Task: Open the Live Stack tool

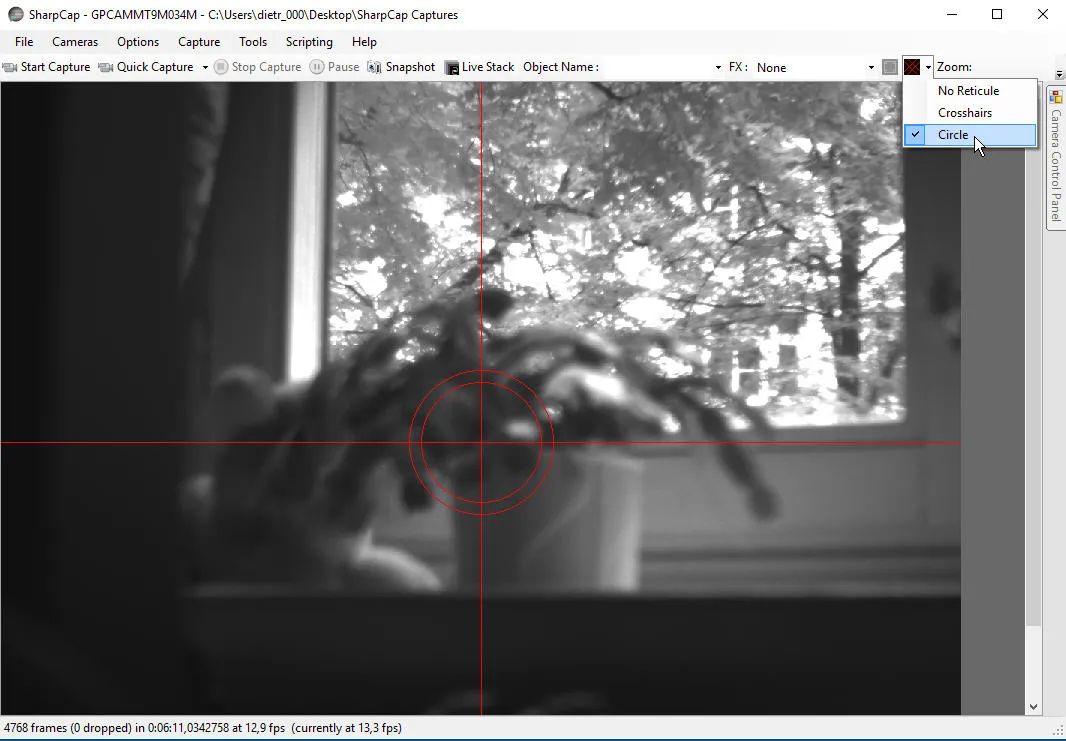Action: pyautogui.click(x=479, y=67)
